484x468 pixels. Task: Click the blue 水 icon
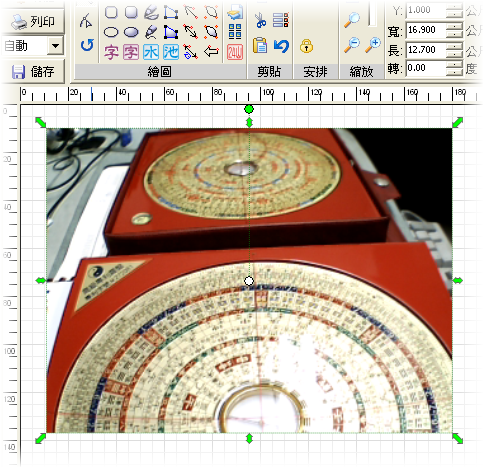[x=151, y=52]
